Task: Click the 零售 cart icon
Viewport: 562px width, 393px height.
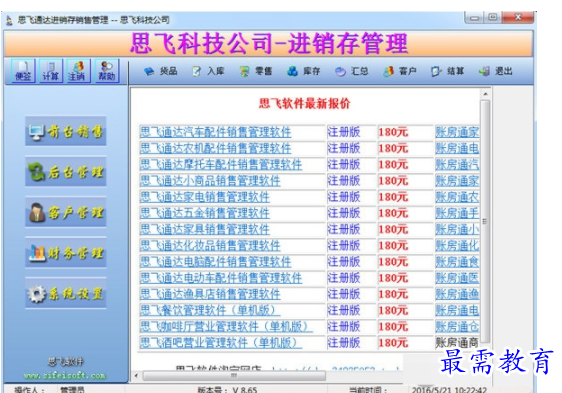Action: [x=244, y=71]
